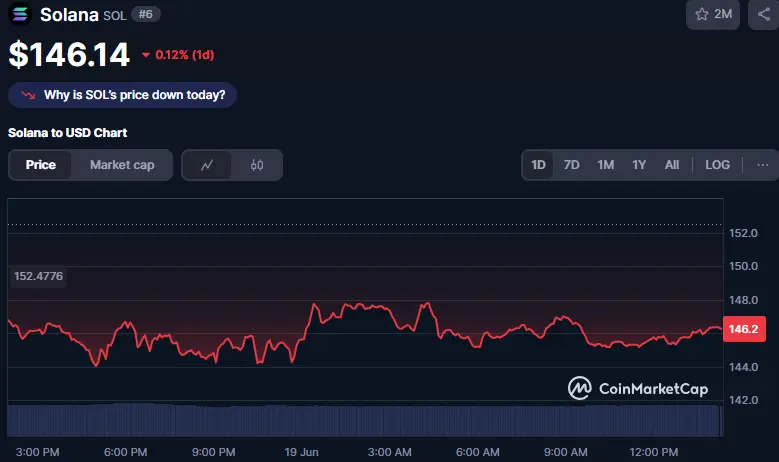The width and height of the screenshot is (779, 462).
Task: Choose the All time range
Action: (672, 165)
